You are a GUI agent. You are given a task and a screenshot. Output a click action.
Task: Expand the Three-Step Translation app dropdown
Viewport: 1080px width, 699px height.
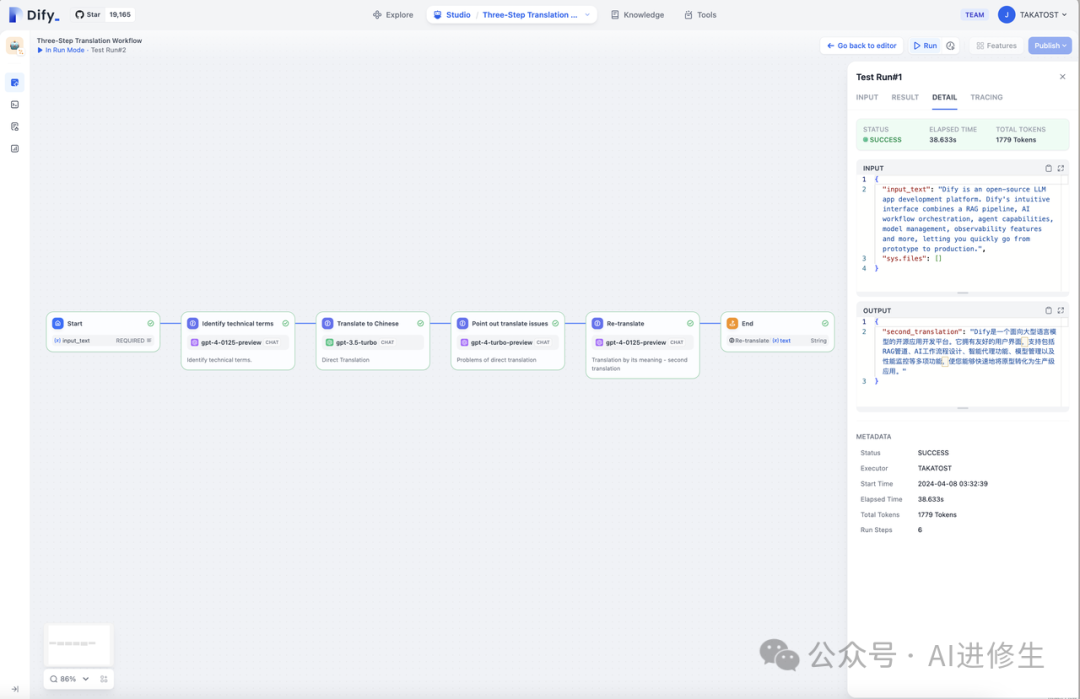click(x=588, y=14)
